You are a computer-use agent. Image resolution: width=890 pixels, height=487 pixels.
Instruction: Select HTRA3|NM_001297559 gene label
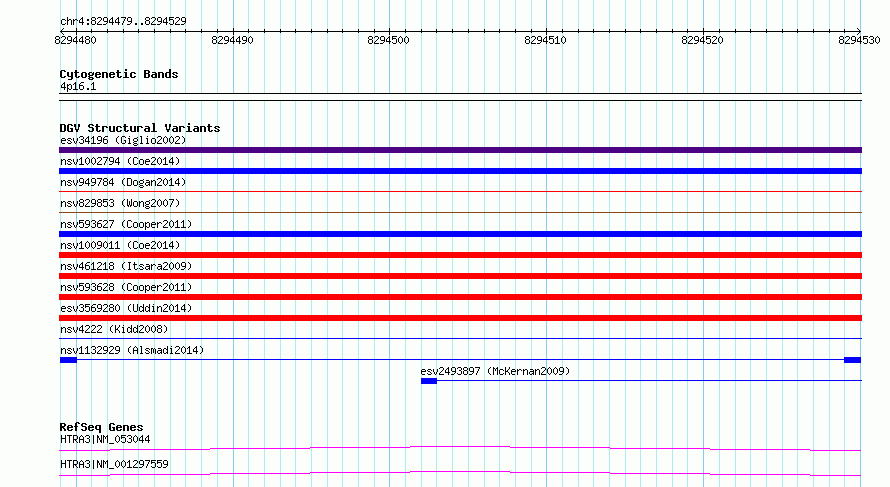point(114,464)
